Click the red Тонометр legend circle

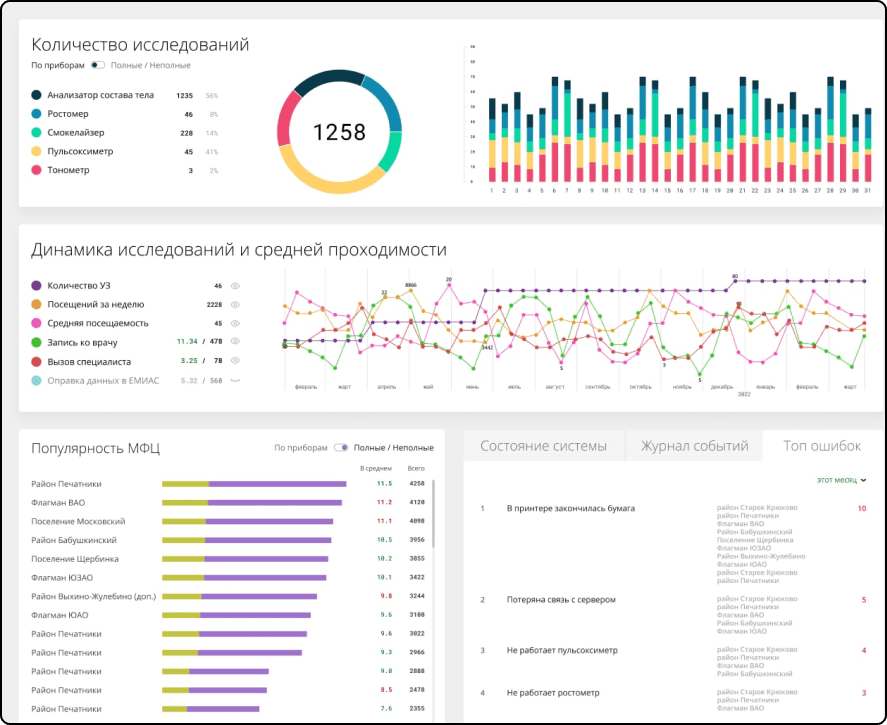pyautogui.click(x=36, y=170)
